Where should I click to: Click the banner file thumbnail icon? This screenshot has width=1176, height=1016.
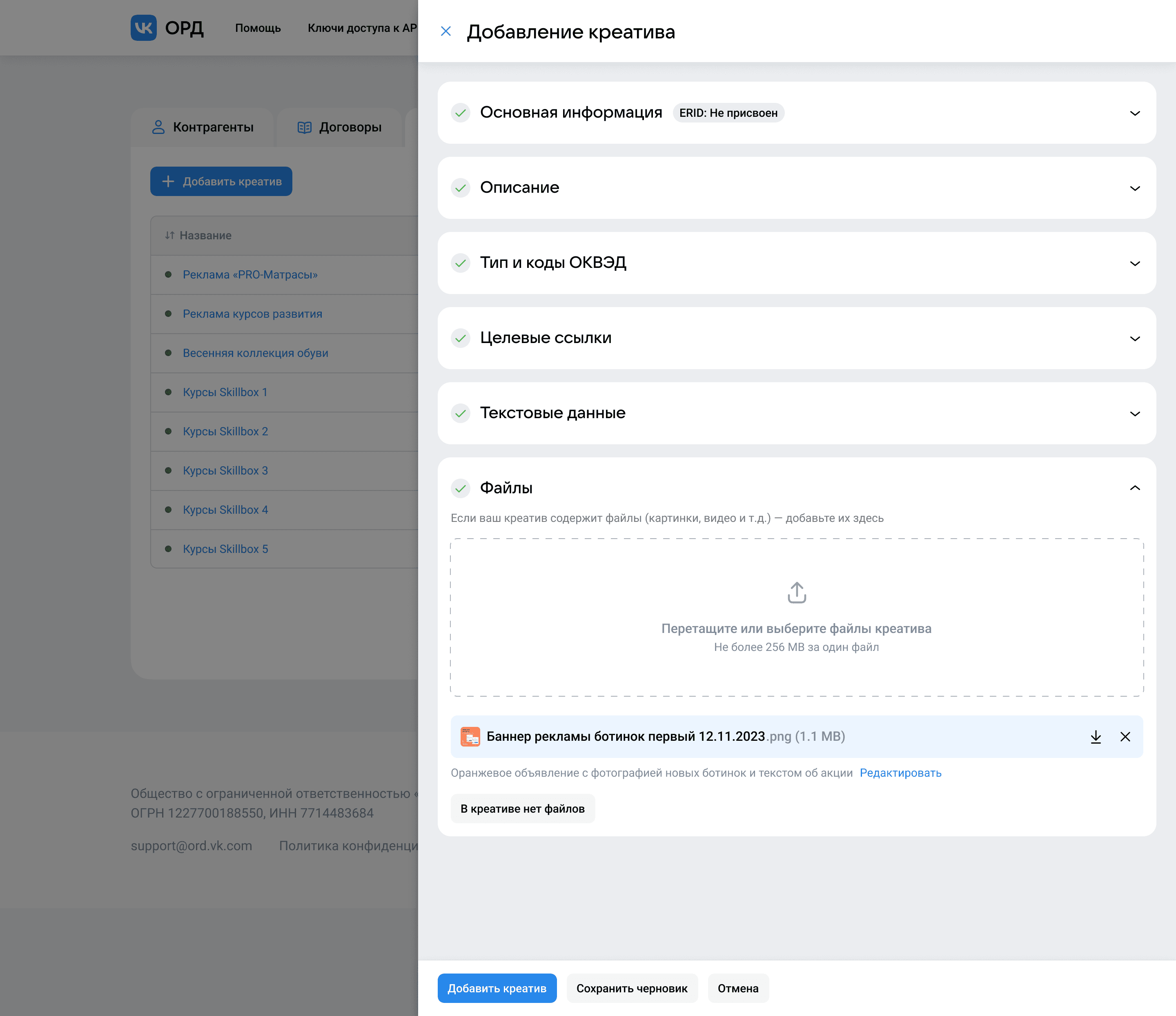[x=470, y=737]
